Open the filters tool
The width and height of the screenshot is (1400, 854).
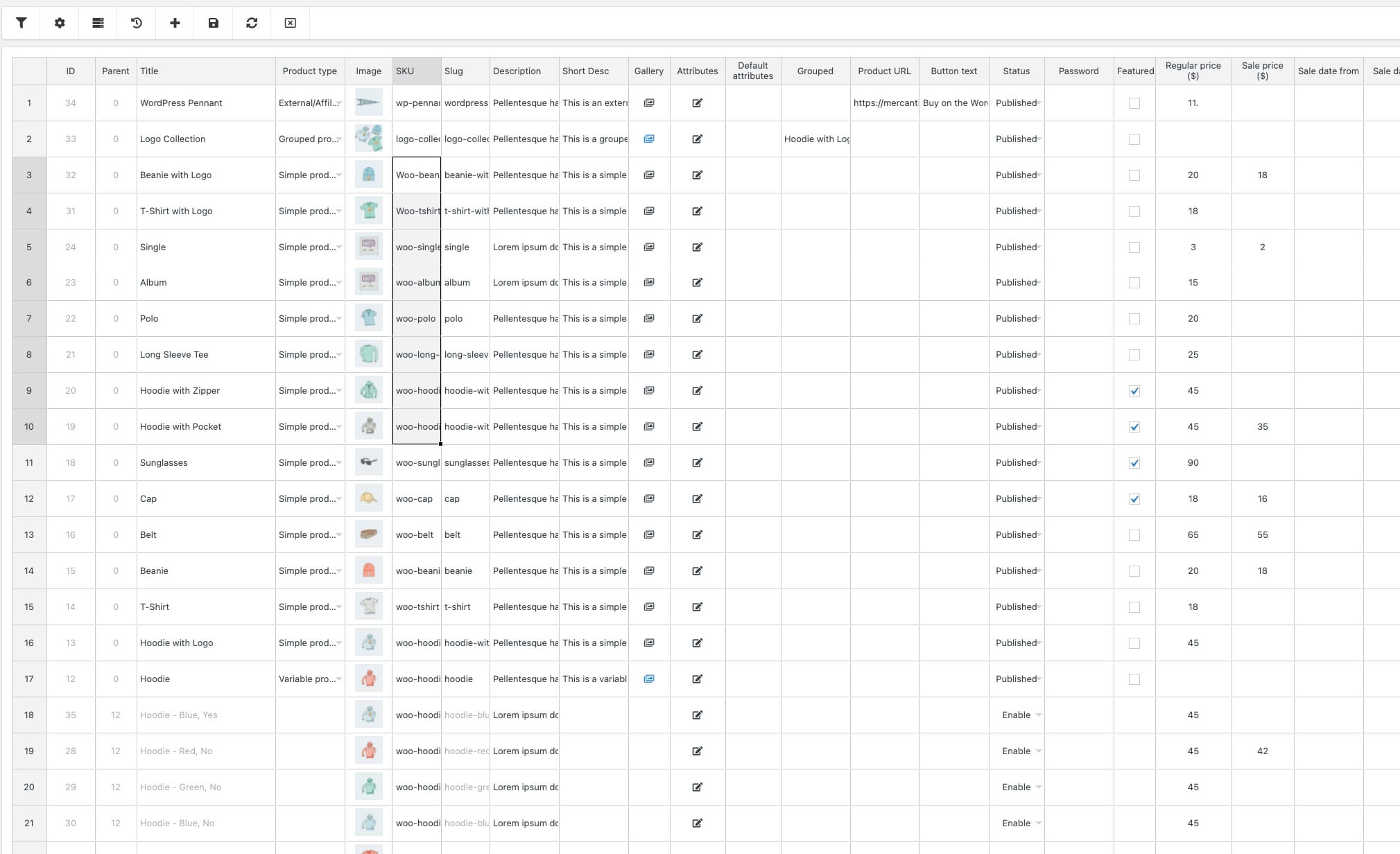[21, 23]
